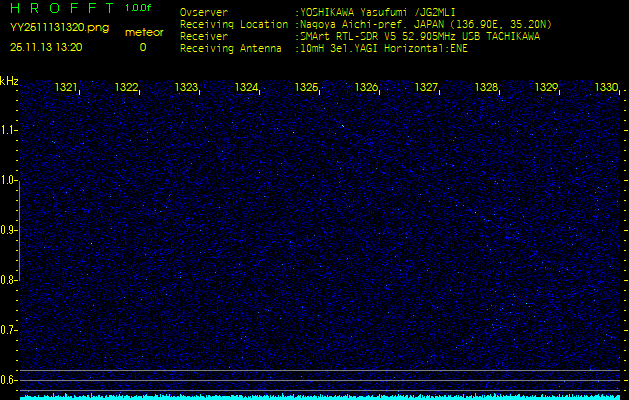This screenshot has width=629, height=400.
Task: Click the 0.6 frequency axis label
Action: click(9, 380)
